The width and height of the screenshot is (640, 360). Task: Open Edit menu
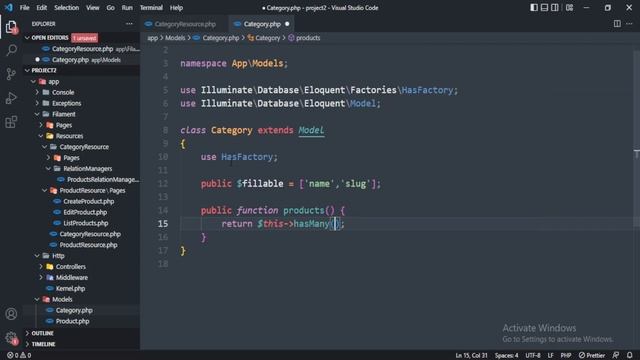tap(42, 8)
